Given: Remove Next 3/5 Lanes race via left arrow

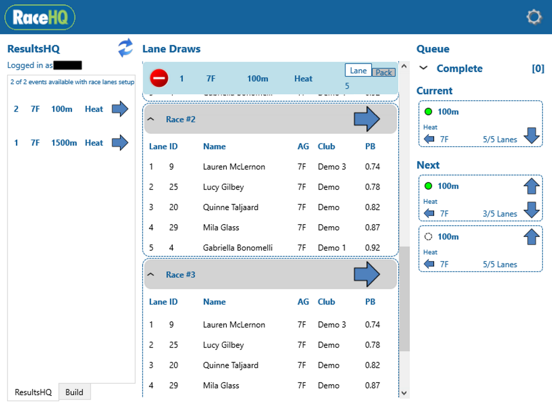Looking at the screenshot, I should pos(429,213).
